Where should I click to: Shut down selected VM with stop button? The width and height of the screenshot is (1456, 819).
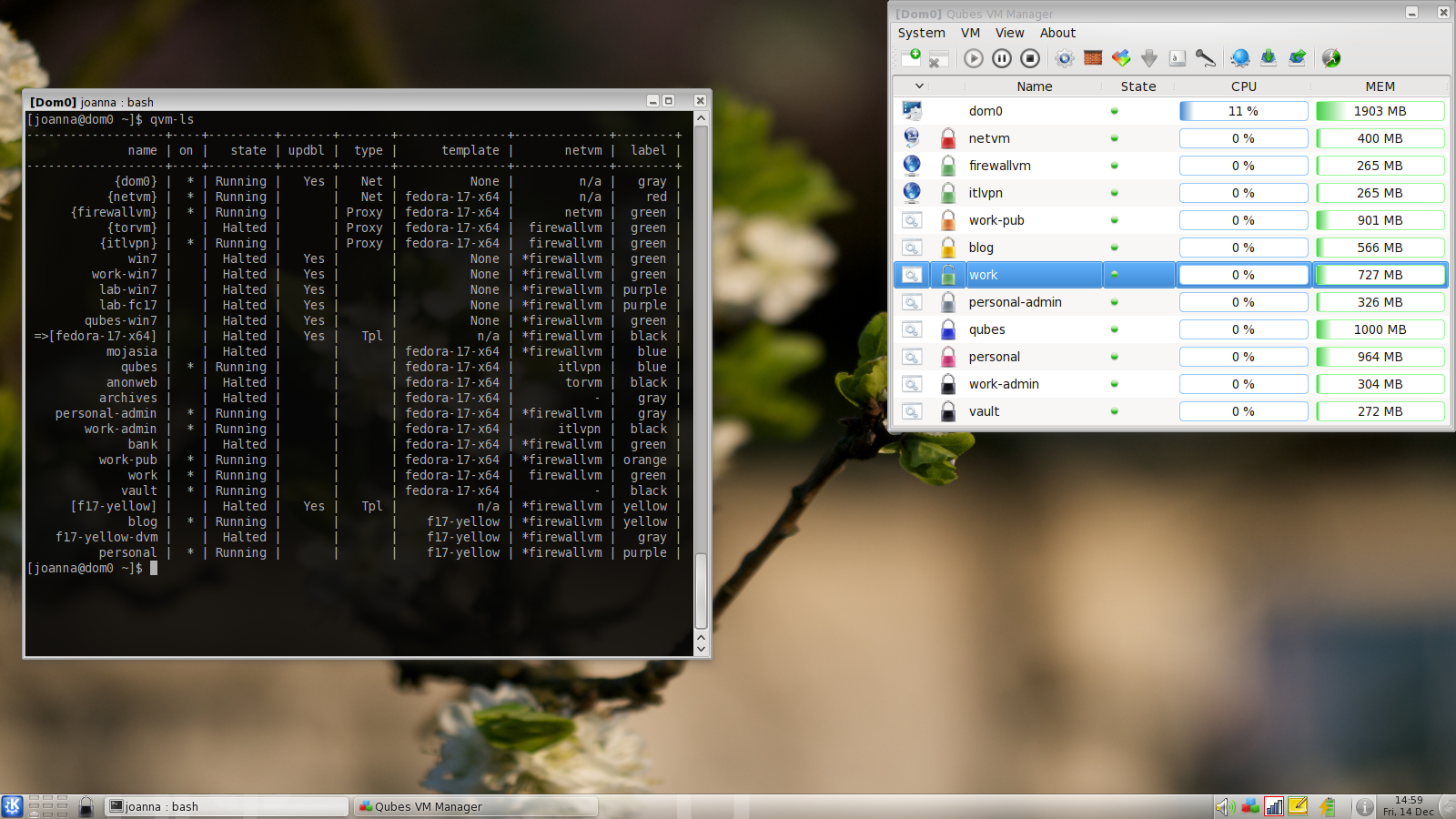click(1030, 58)
